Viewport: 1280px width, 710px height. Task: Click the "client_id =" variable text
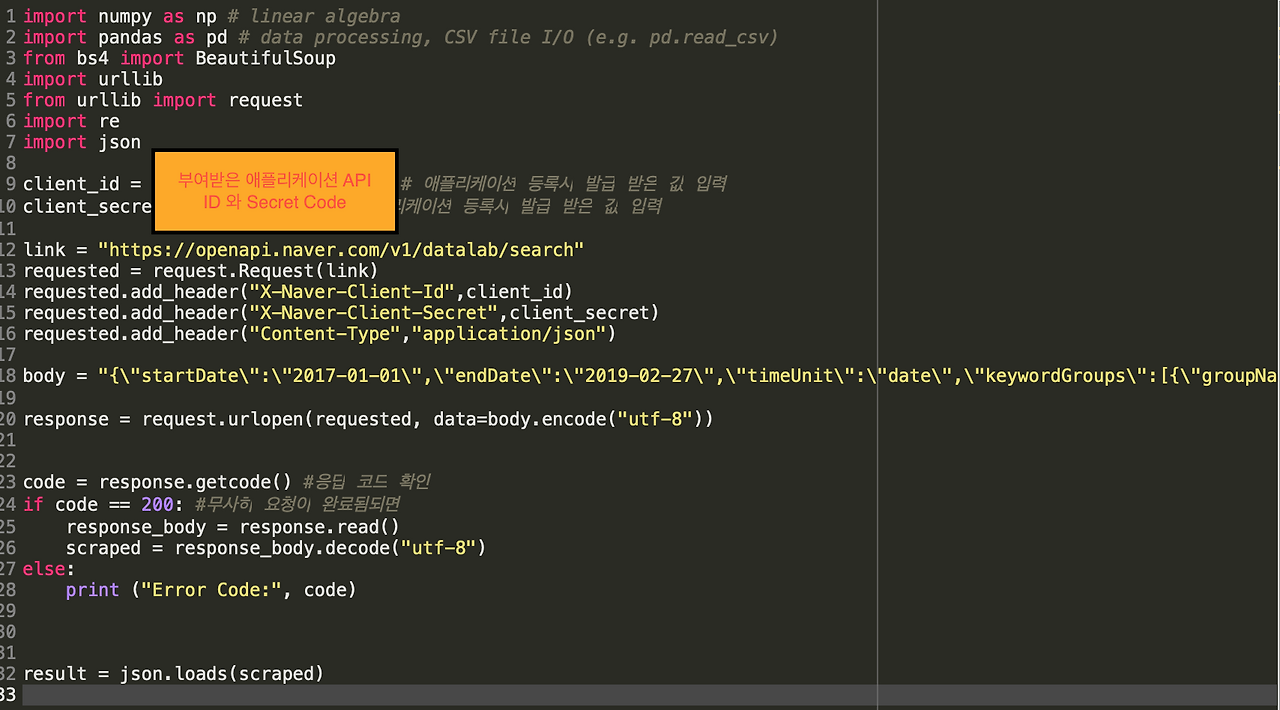(84, 184)
